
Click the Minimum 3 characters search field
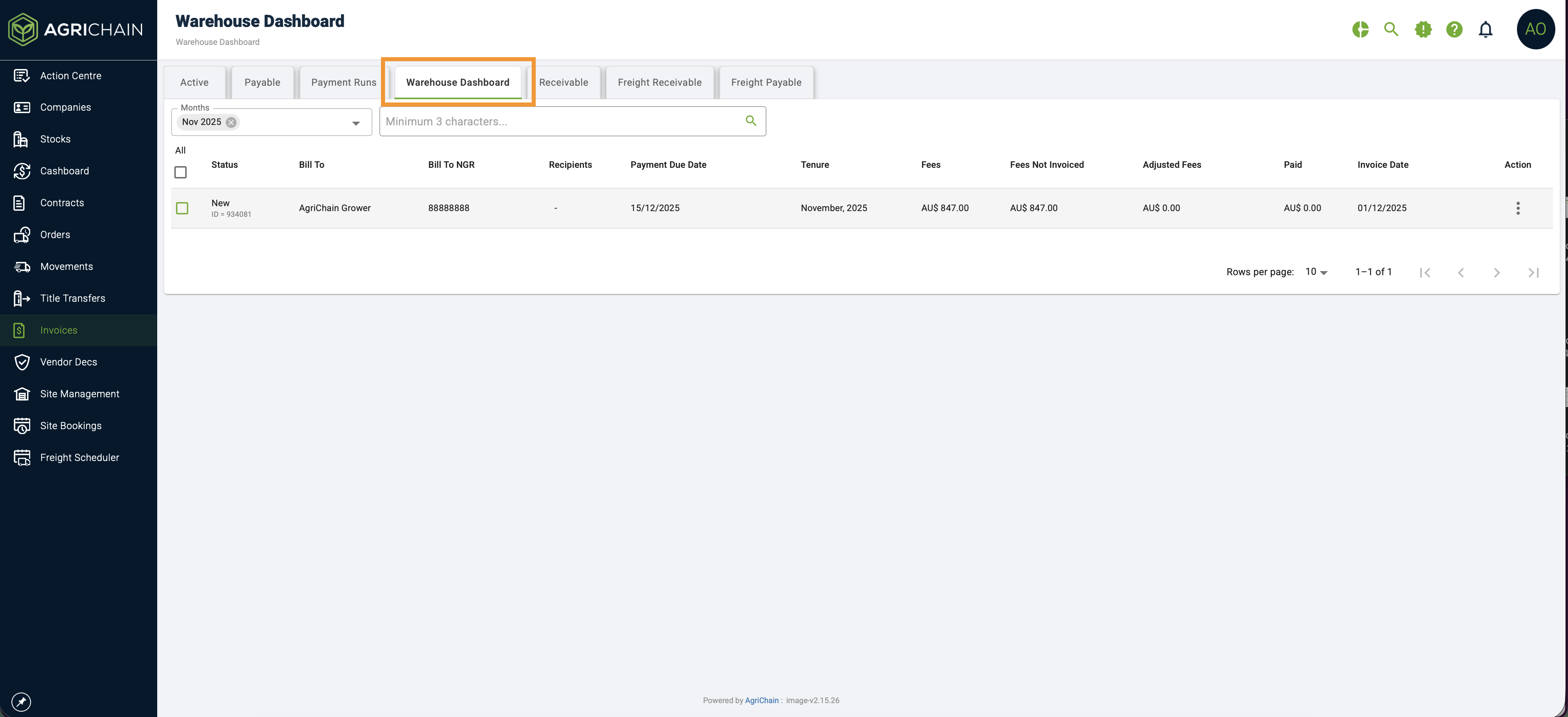(x=560, y=121)
